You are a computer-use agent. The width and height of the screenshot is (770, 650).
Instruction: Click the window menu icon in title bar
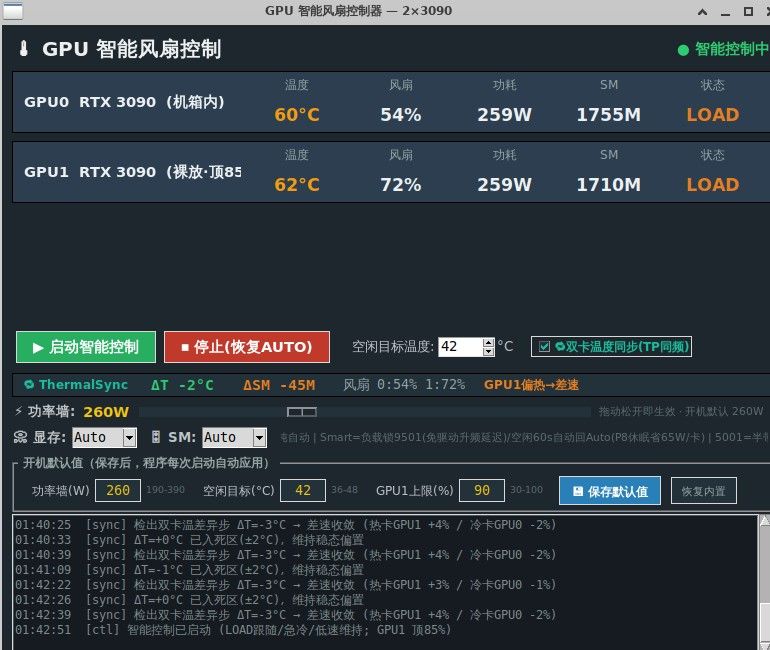click(x=12, y=10)
